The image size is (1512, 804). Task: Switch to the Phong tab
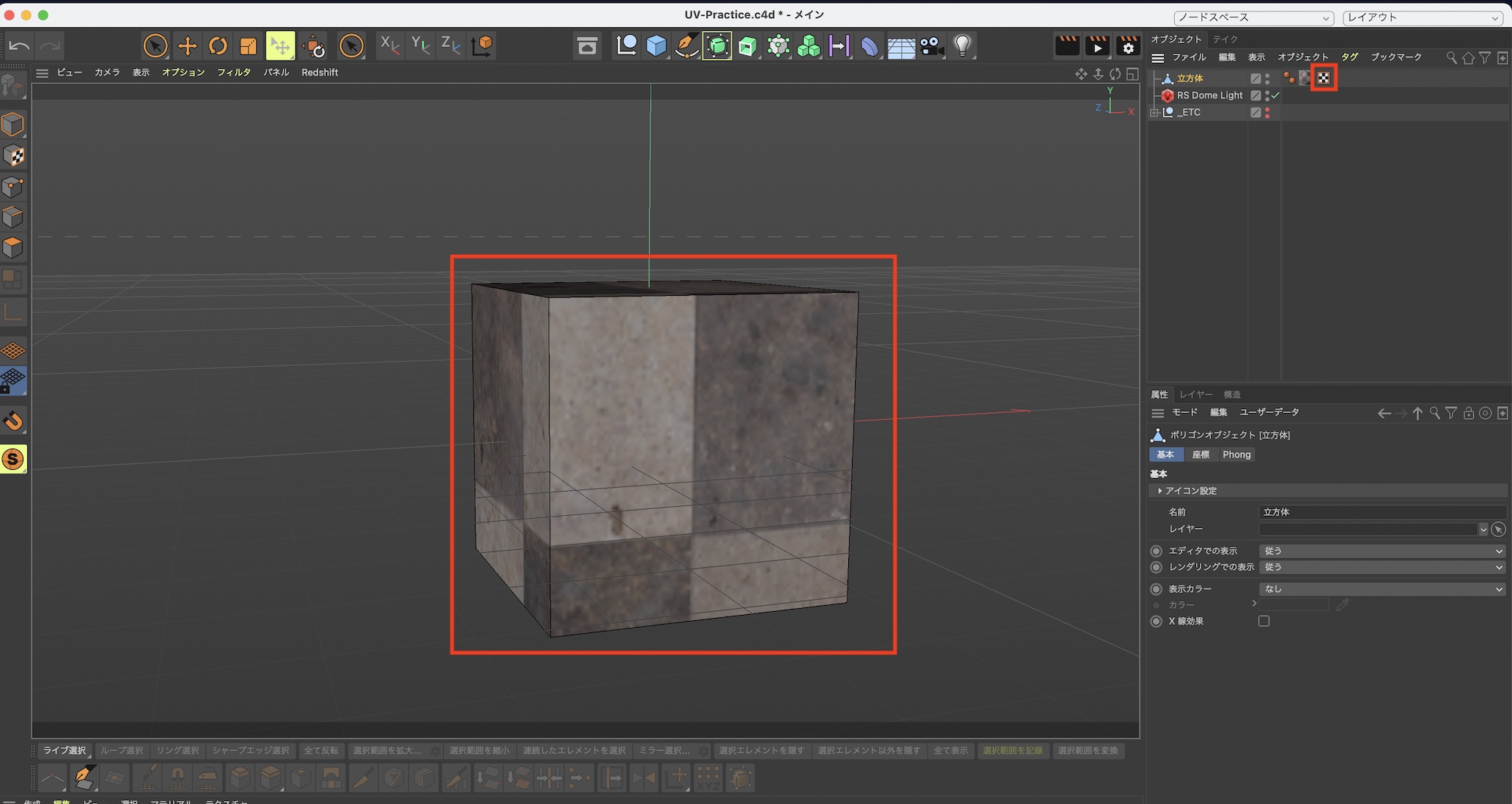tap(1236, 455)
